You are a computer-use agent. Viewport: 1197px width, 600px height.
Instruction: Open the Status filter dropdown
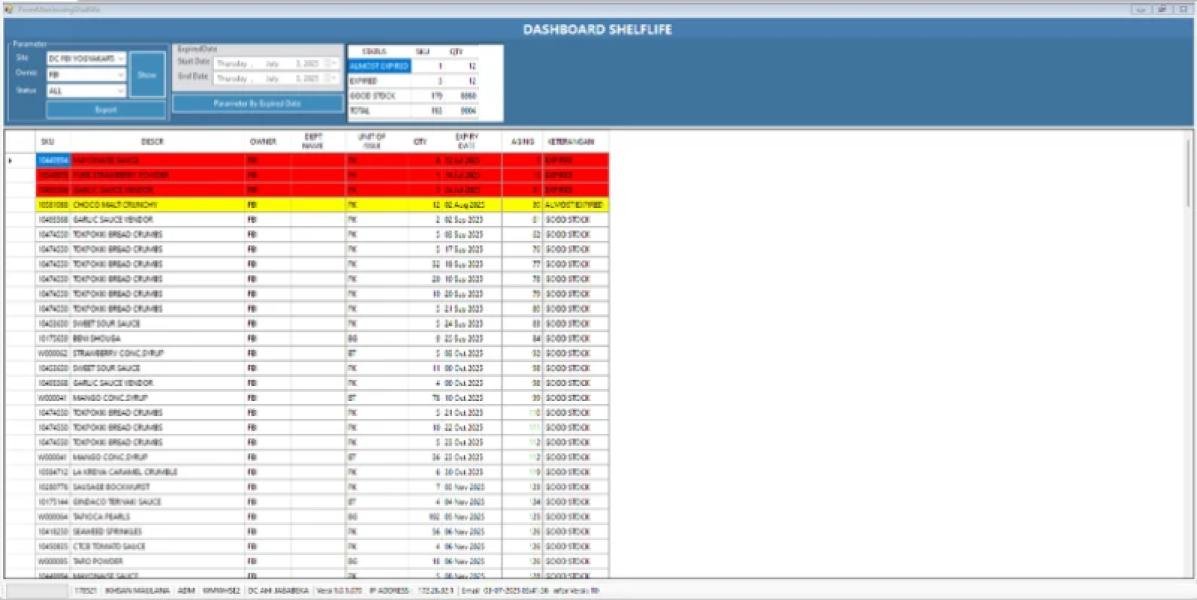click(121, 91)
